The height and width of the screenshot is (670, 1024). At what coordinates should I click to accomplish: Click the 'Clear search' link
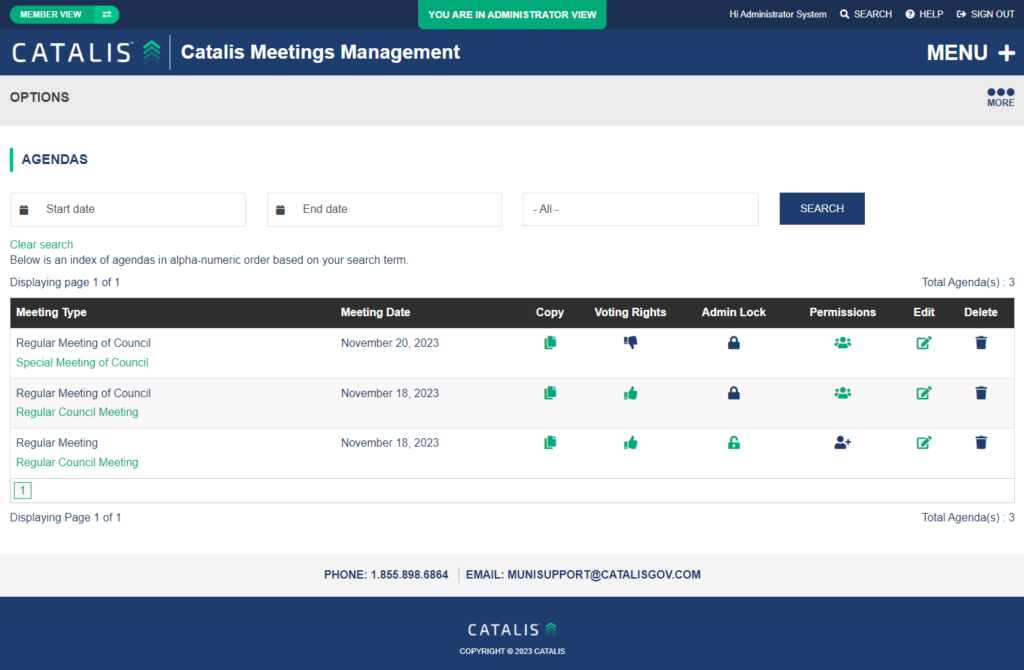tap(41, 244)
